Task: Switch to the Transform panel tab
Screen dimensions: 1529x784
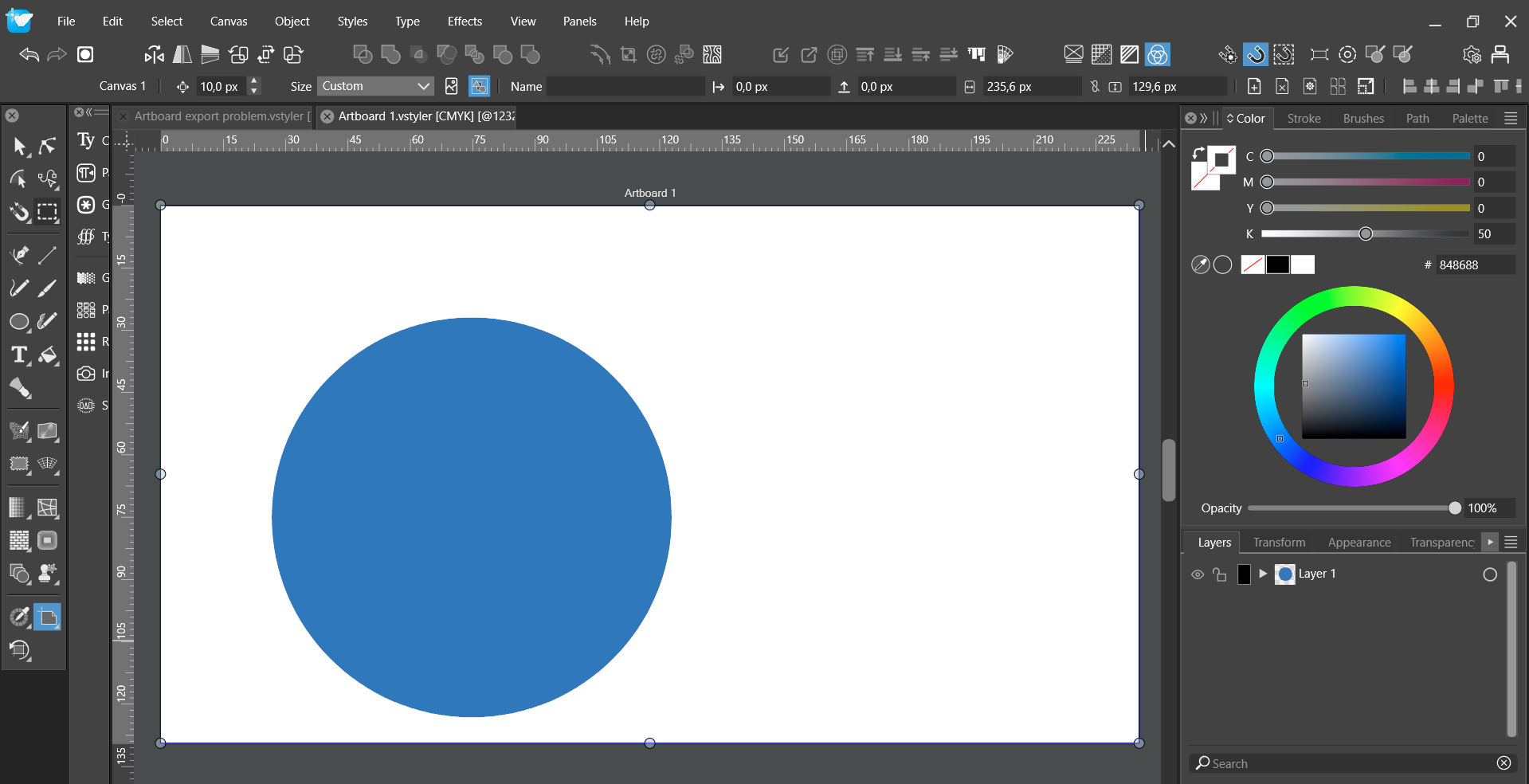Action: 1279,543
